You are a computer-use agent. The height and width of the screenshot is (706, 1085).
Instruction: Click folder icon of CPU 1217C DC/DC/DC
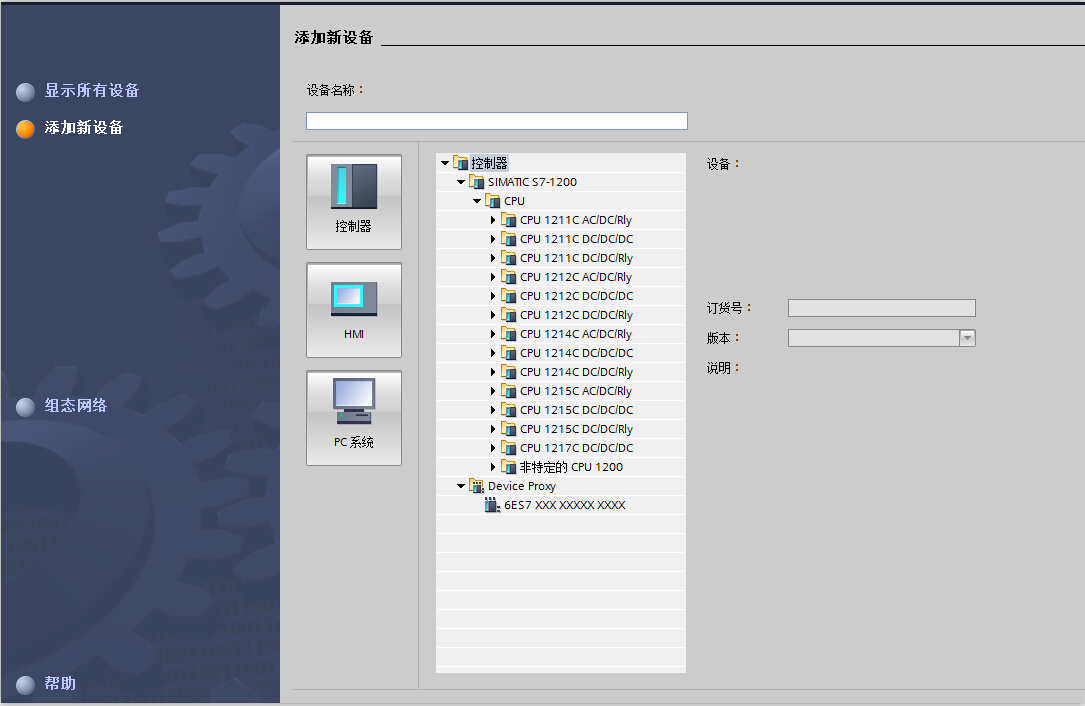pyautogui.click(x=509, y=448)
